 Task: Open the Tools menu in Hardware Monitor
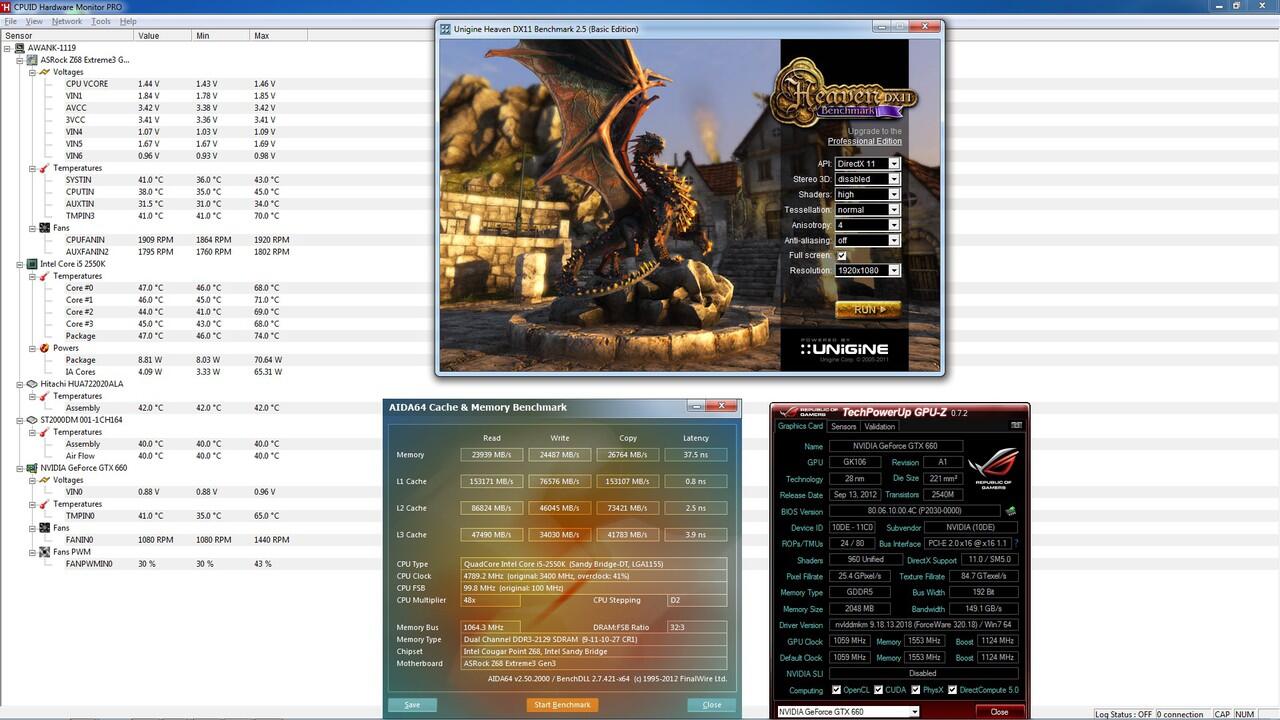point(101,21)
